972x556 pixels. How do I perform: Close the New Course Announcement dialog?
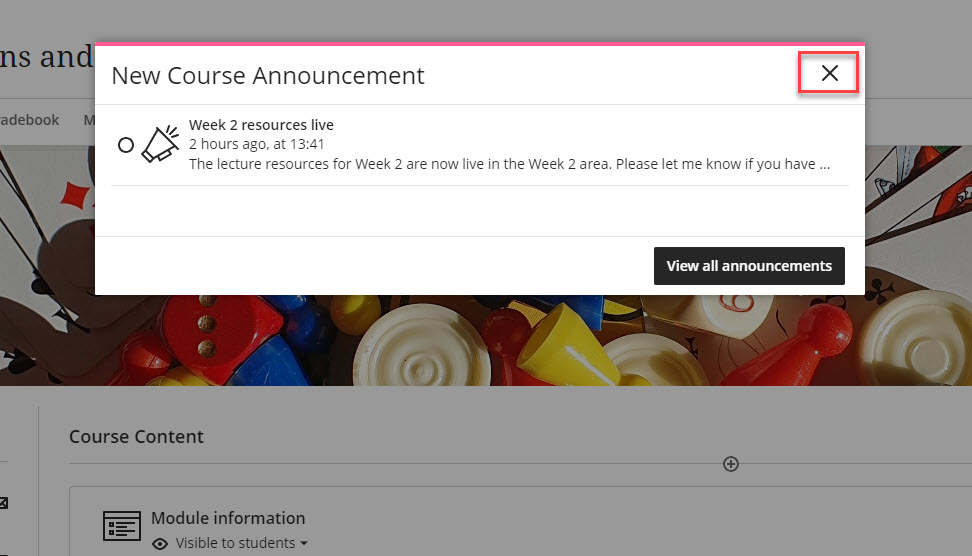tap(829, 73)
